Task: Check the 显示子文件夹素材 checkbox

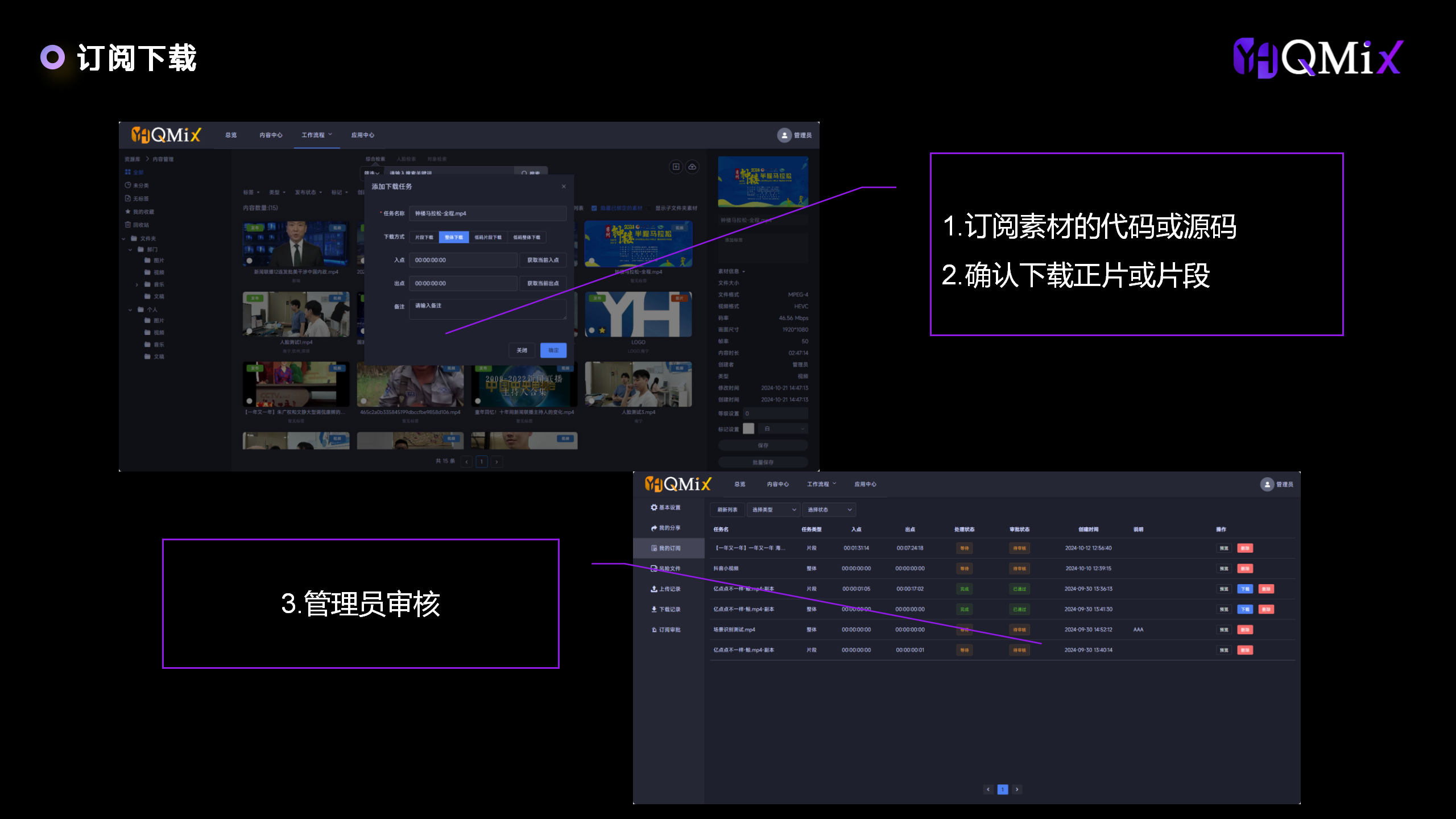Action: (650, 208)
